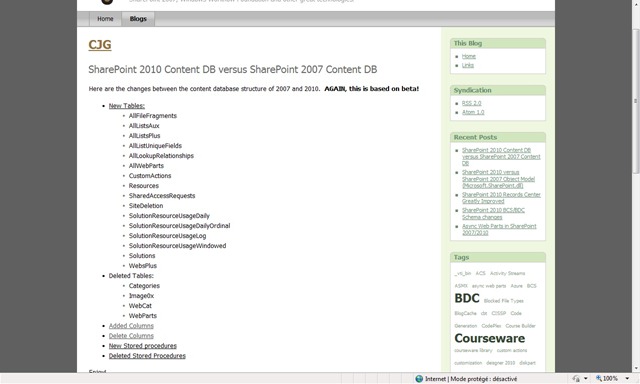Open recent post SharePoint 2010 versus 2007 Object Model
640x384 pixels.
[498, 179]
